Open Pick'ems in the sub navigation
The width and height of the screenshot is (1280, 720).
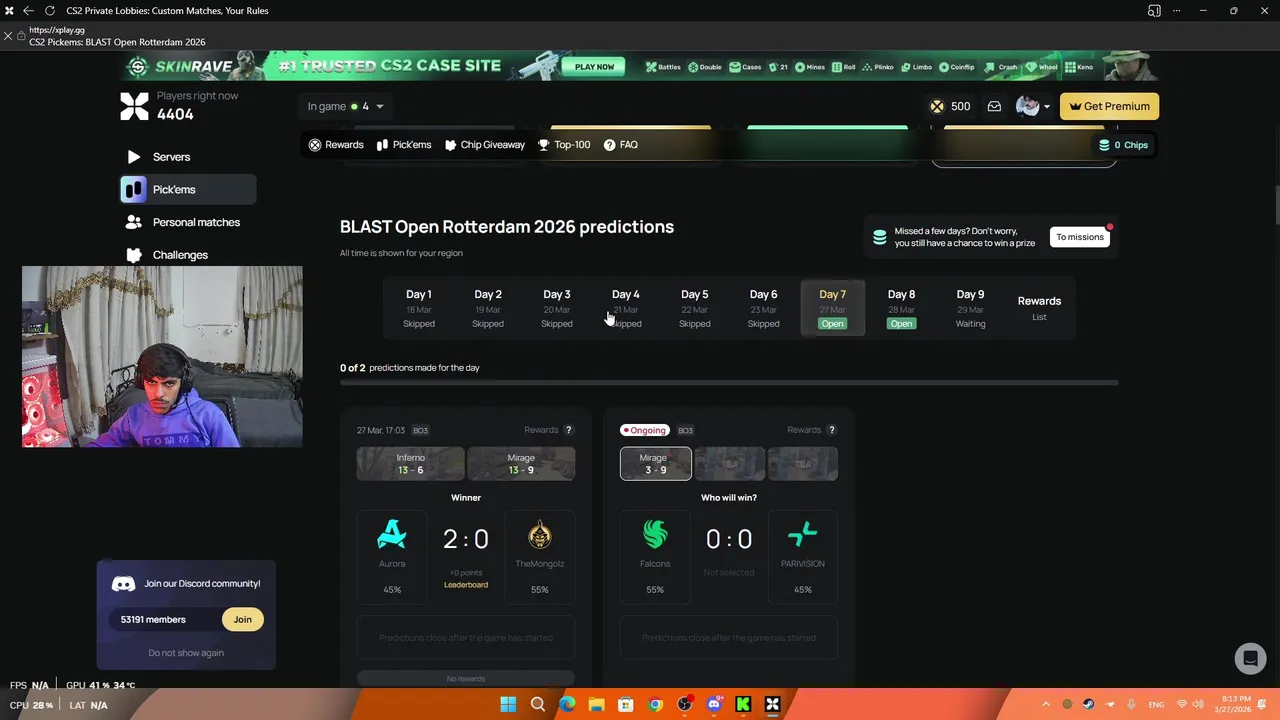[404, 145]
